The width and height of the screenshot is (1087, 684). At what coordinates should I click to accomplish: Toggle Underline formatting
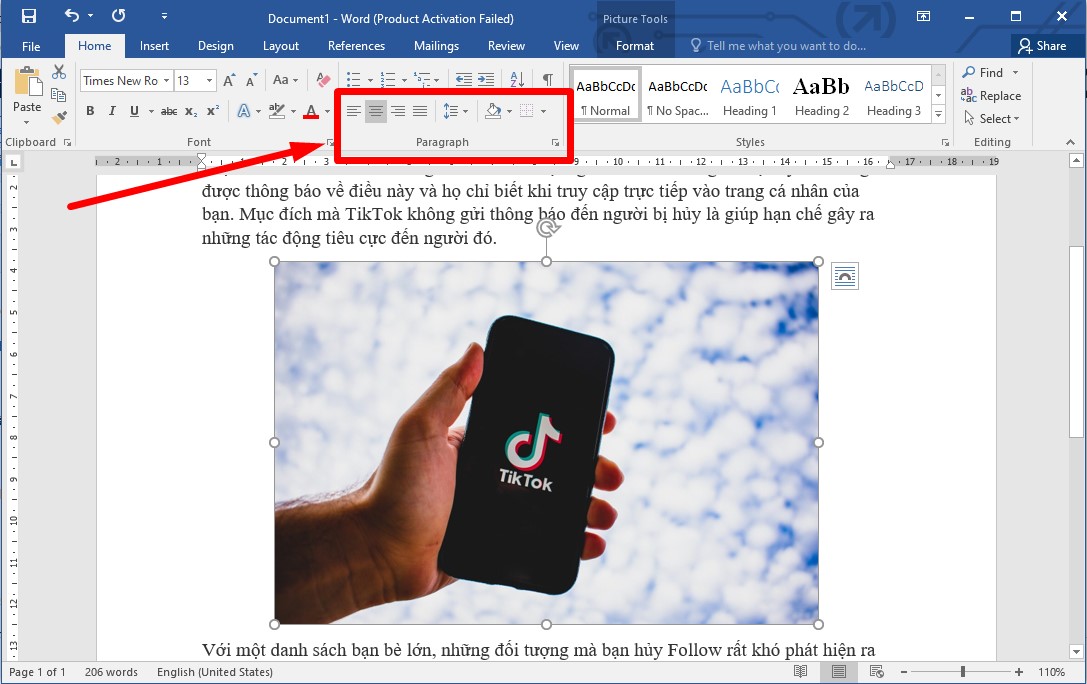(x=134, y=111)
